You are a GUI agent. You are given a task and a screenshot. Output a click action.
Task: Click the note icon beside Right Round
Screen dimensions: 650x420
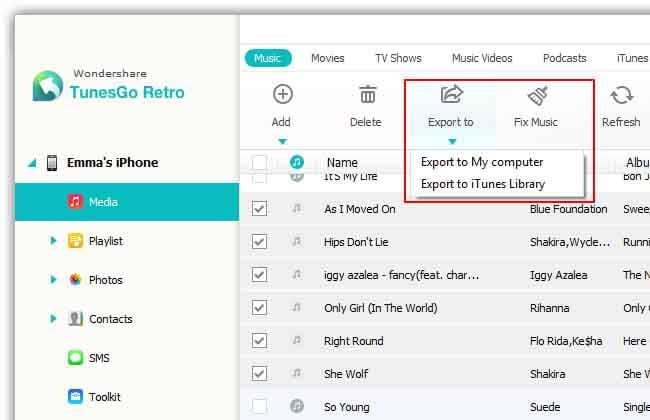(296, 340)
